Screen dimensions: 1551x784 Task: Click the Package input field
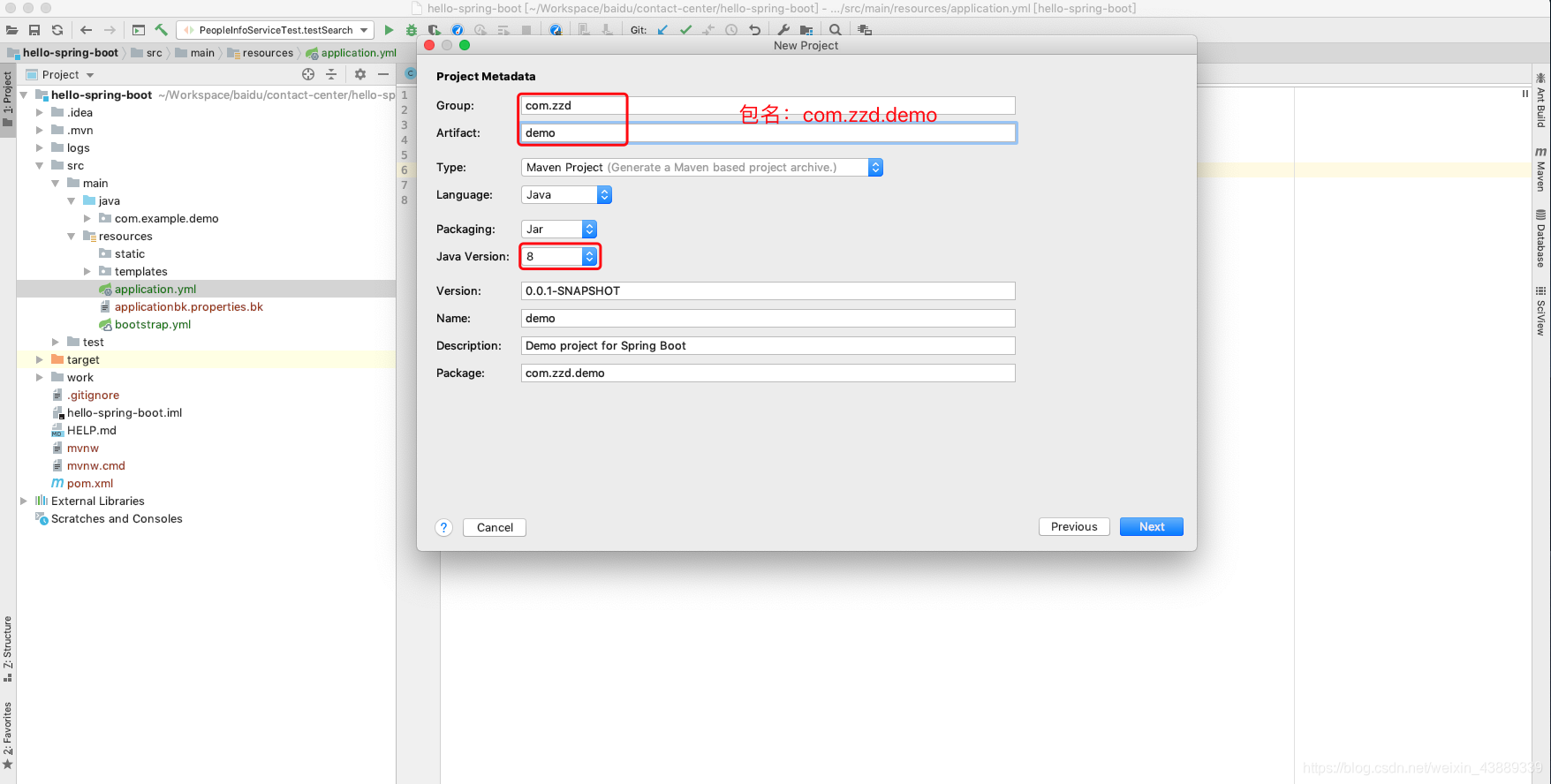[768, 373]
